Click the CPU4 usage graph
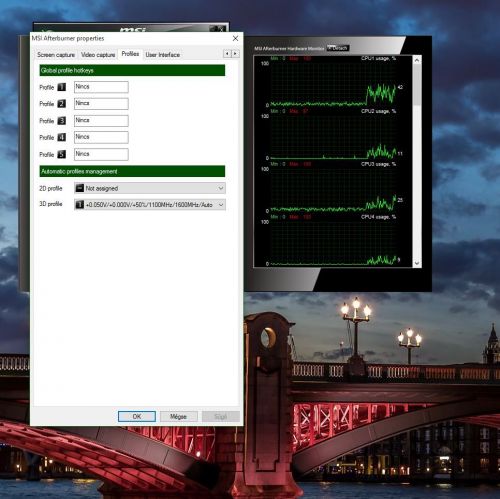 pos(333,243)
